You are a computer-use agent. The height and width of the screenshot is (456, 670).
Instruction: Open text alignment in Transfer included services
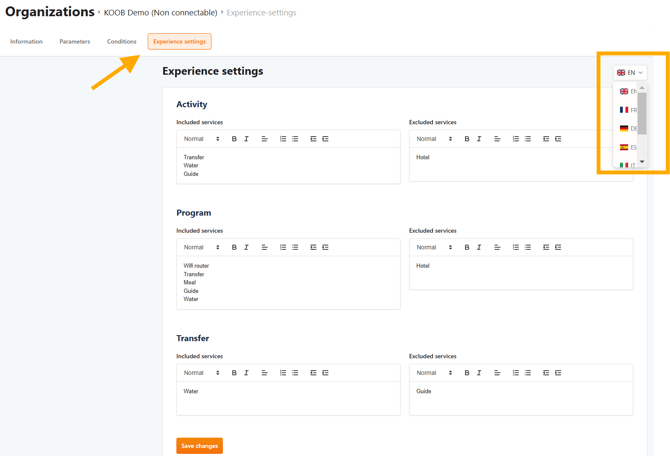click(x=264, y=373)
